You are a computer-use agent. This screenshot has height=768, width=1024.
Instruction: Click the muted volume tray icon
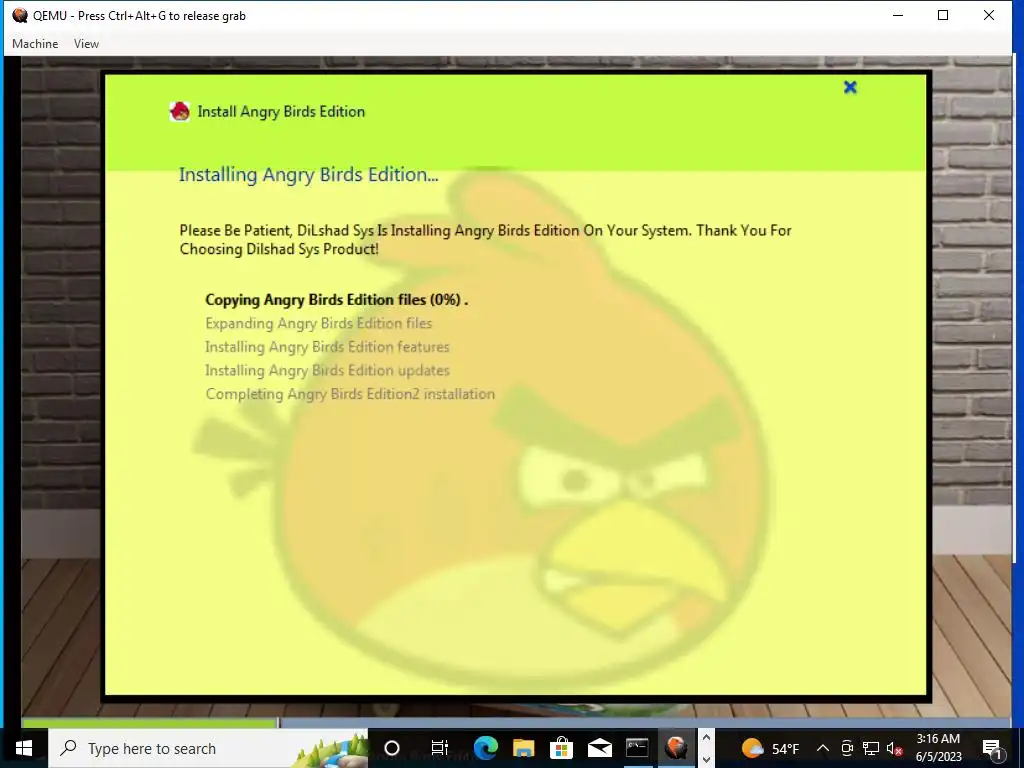(894, 748)
